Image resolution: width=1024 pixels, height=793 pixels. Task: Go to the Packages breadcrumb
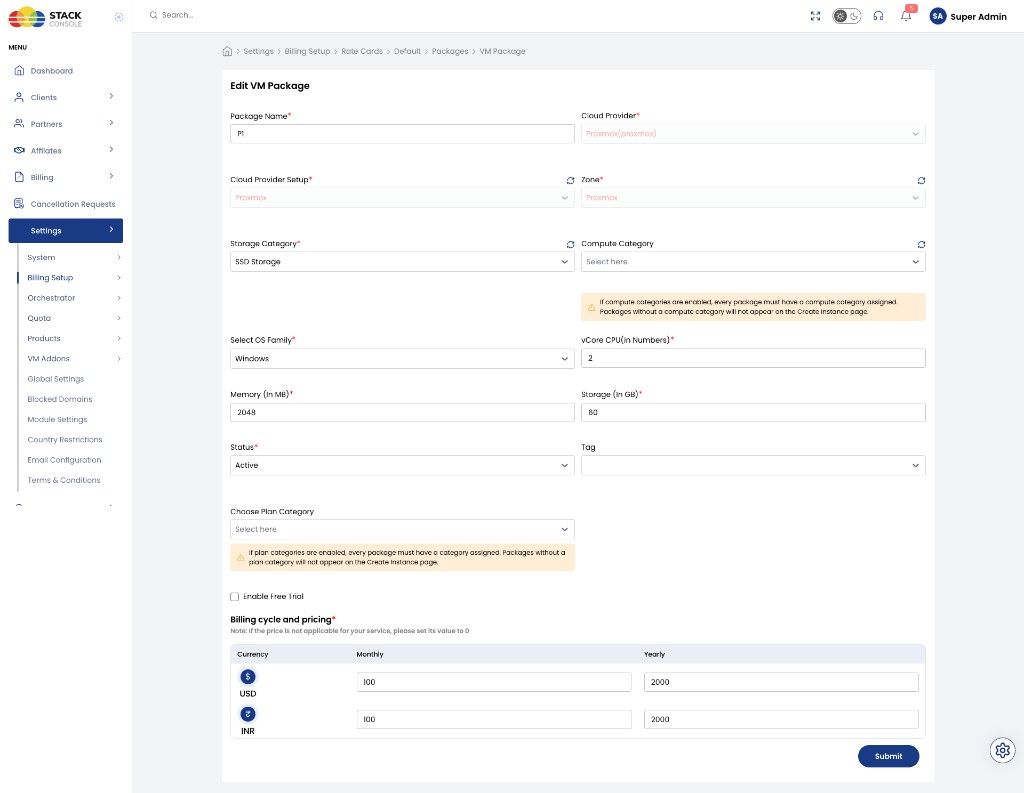[449, 51]
